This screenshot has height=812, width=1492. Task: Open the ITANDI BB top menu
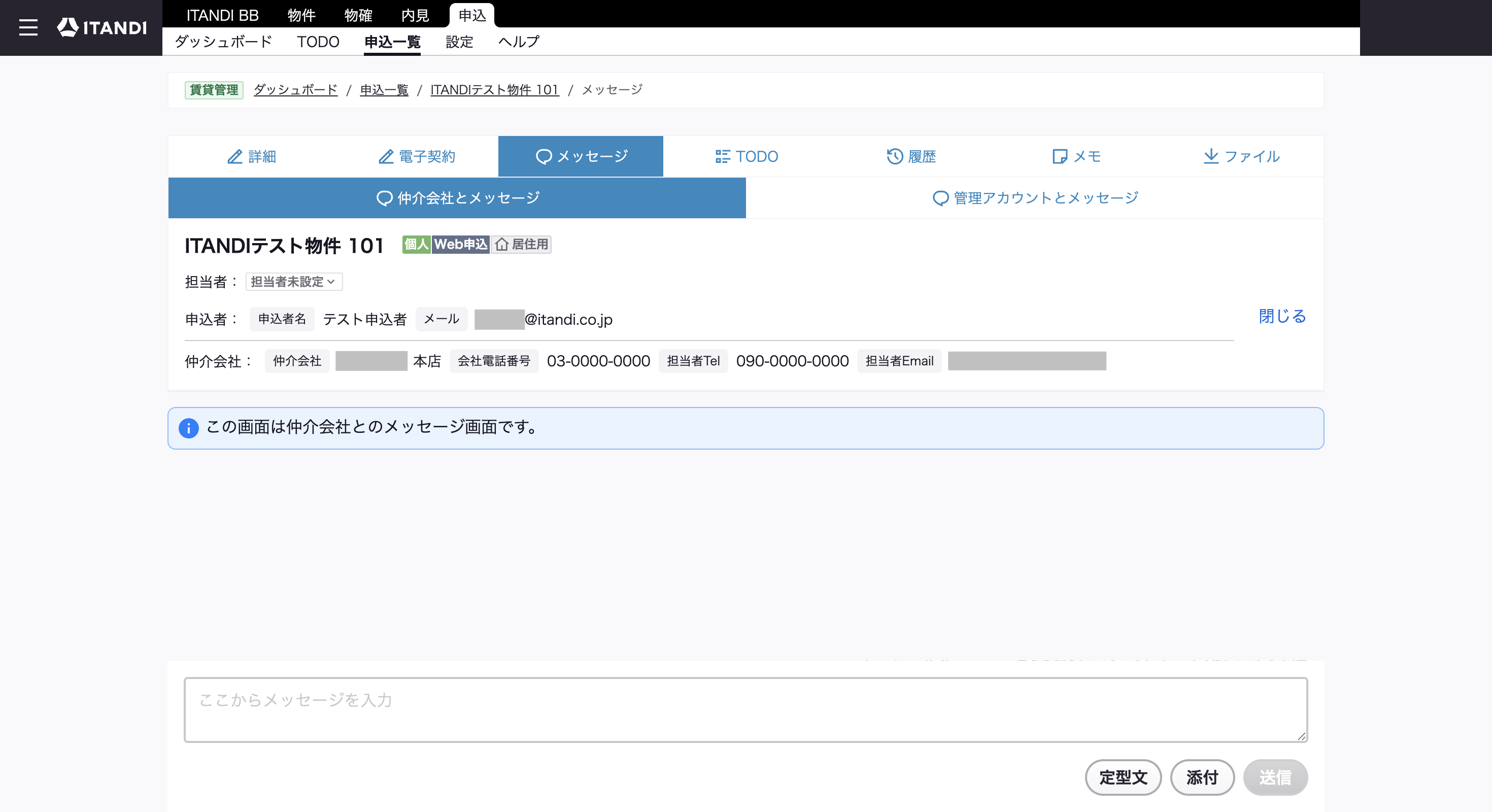(222, 15)
